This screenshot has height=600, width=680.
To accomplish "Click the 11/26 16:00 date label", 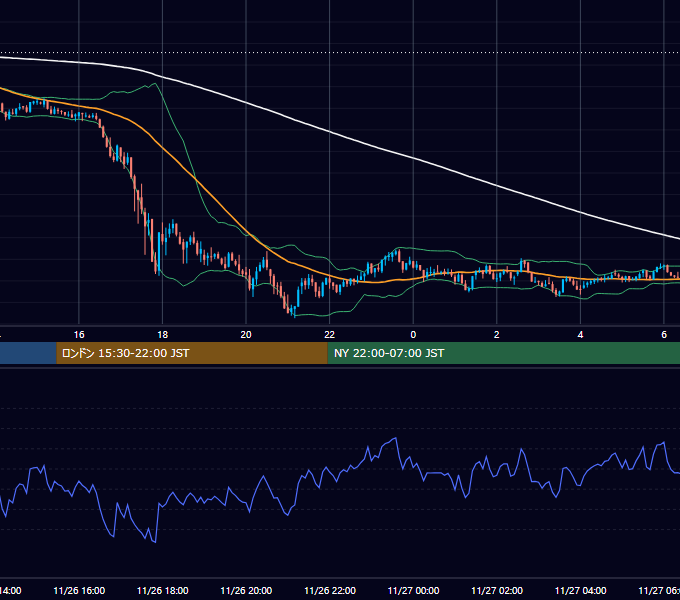I will [79, 590].
